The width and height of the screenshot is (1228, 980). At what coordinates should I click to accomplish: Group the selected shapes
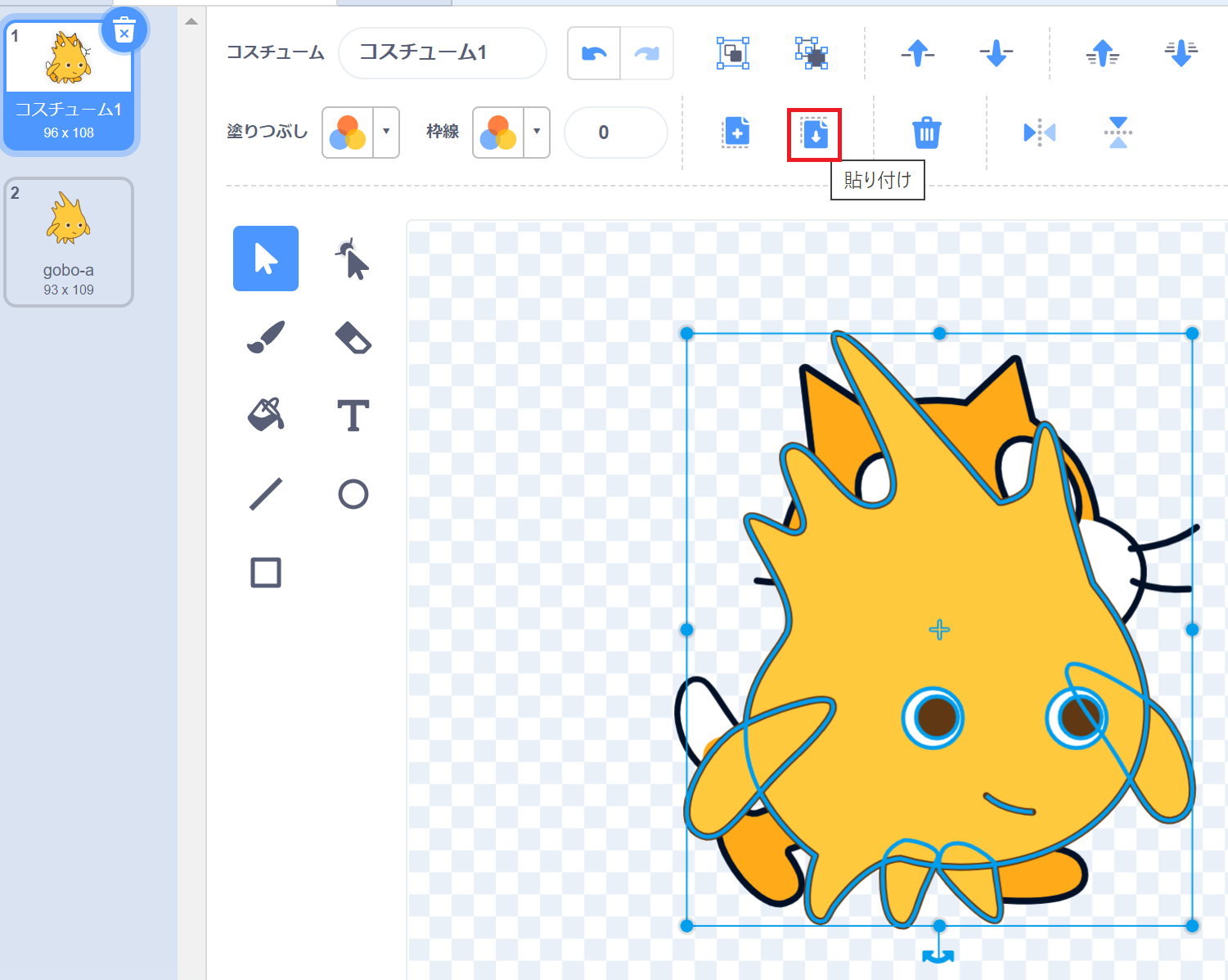tap(732, 52)
